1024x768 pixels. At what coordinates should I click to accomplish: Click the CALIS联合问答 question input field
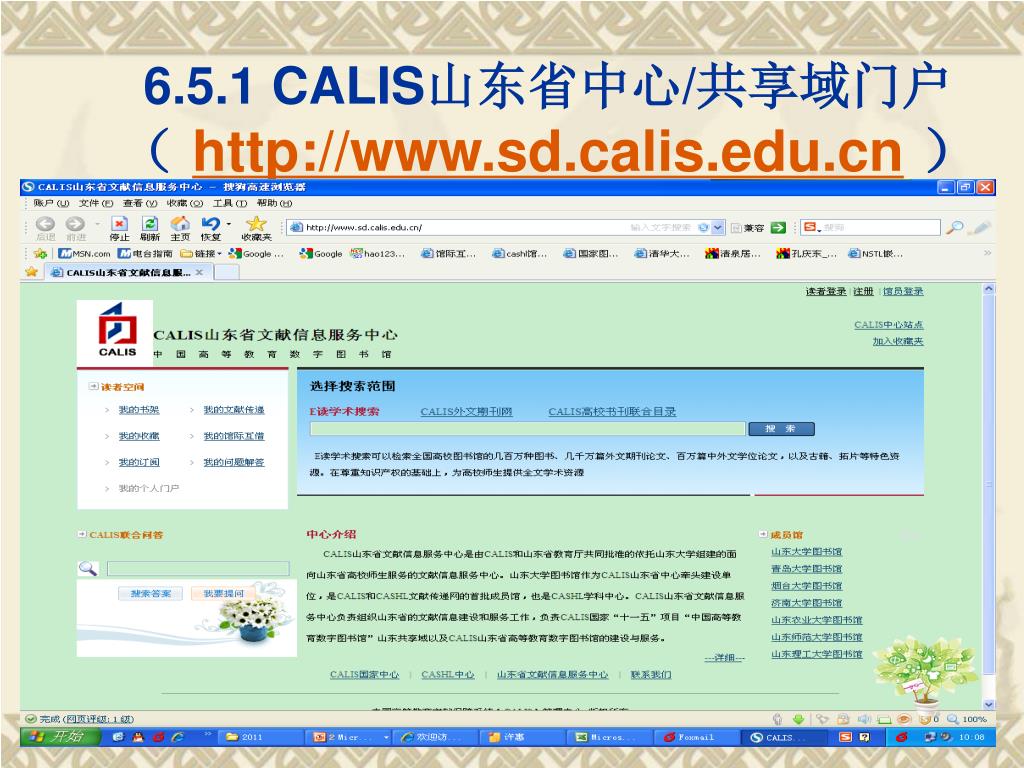click(x=198, y=568)
